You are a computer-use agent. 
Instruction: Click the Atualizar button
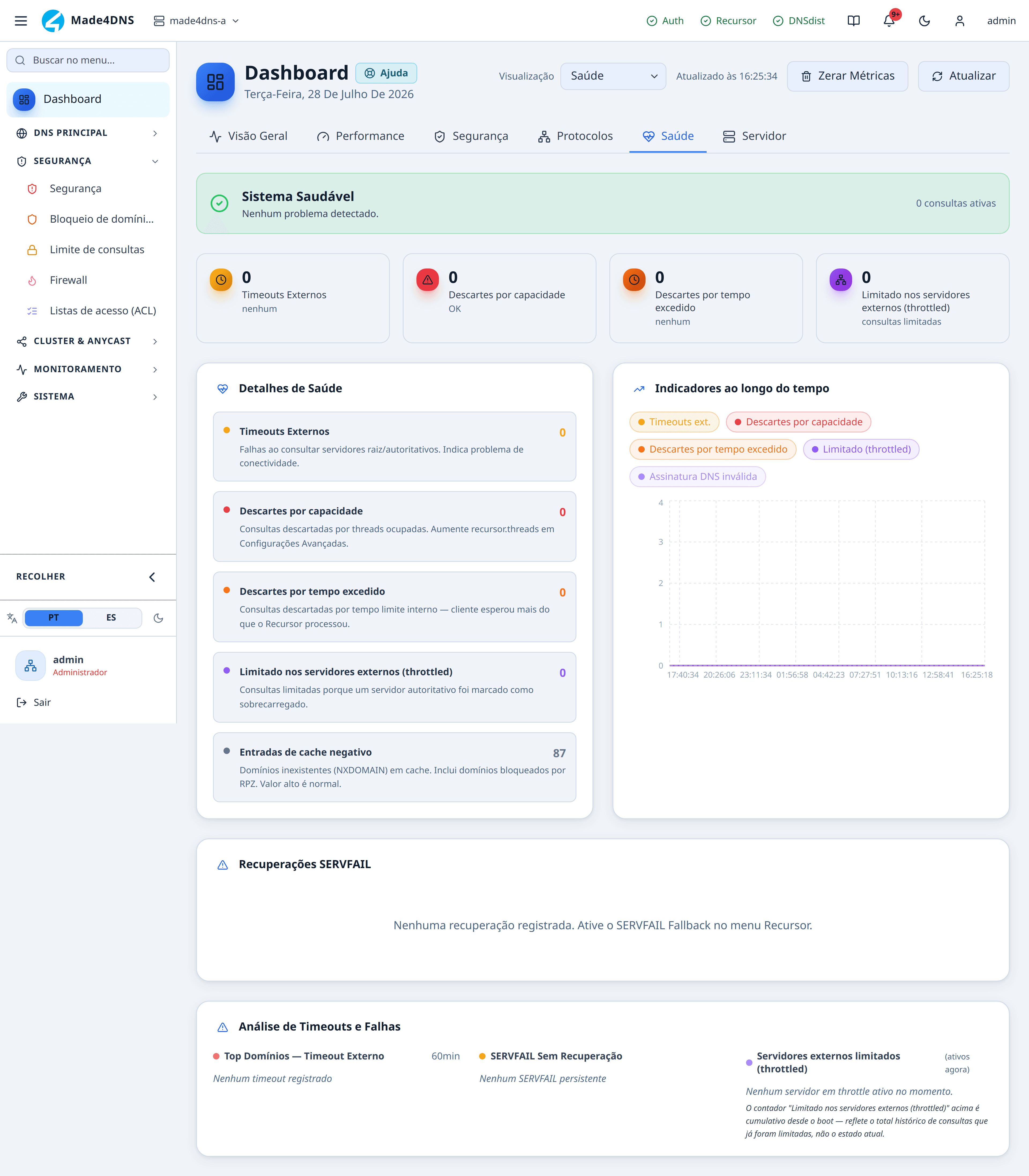tap(964, 76)
